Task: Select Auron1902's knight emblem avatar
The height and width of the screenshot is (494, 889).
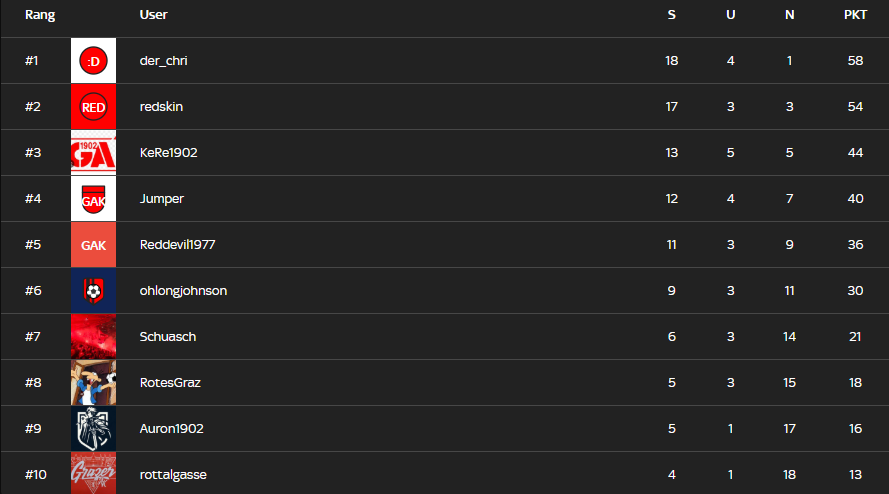Action: click(x=94, y=428)
